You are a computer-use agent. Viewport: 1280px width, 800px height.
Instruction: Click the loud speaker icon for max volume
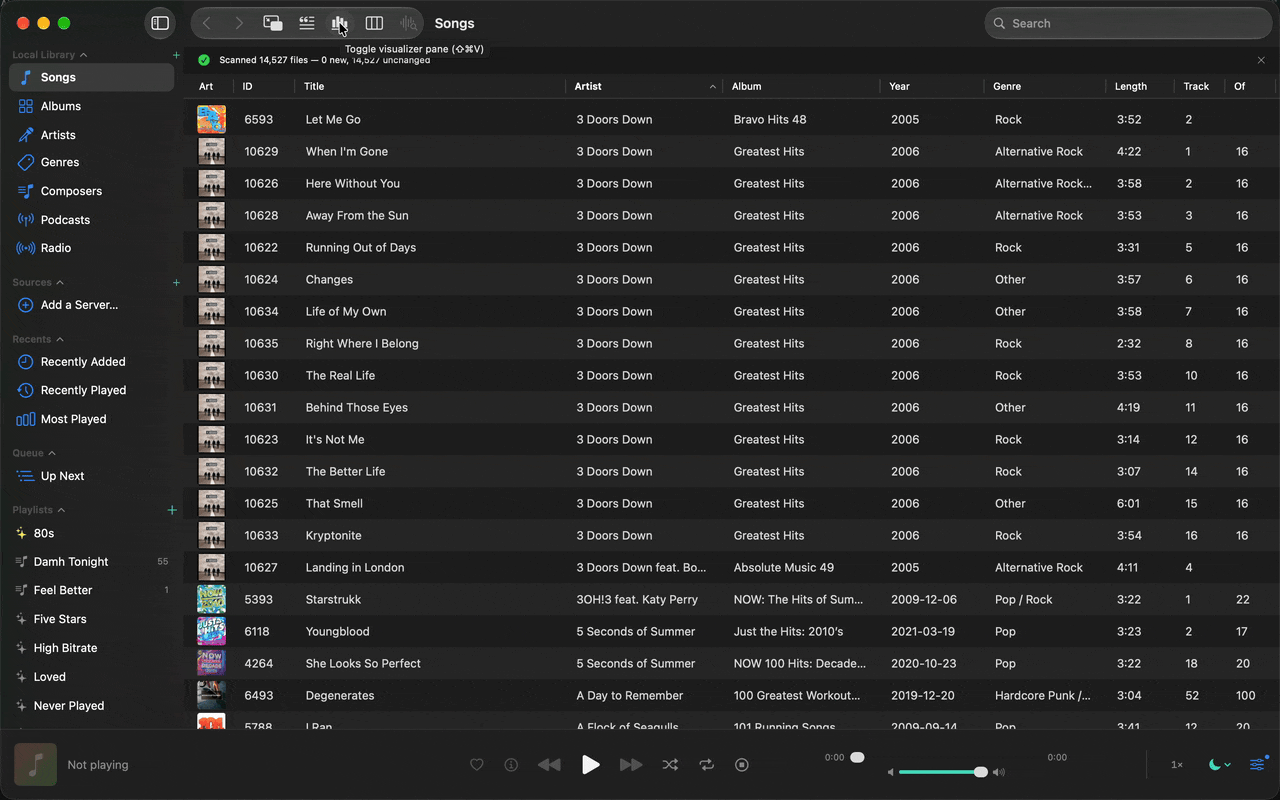coord(999,772)
